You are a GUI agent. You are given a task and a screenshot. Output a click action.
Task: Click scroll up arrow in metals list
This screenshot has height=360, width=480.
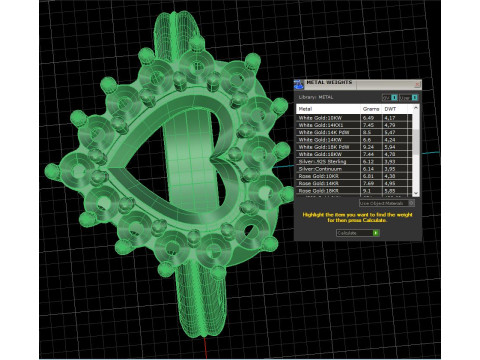(x=416, y=108)
